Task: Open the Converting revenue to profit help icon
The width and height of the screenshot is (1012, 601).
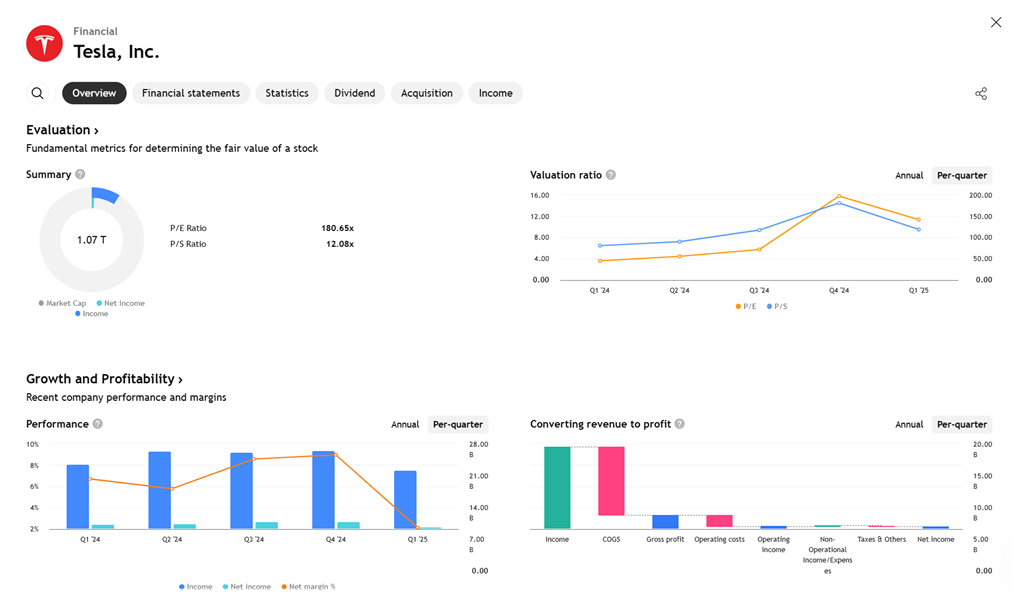Action: click(x=680, y=424)
